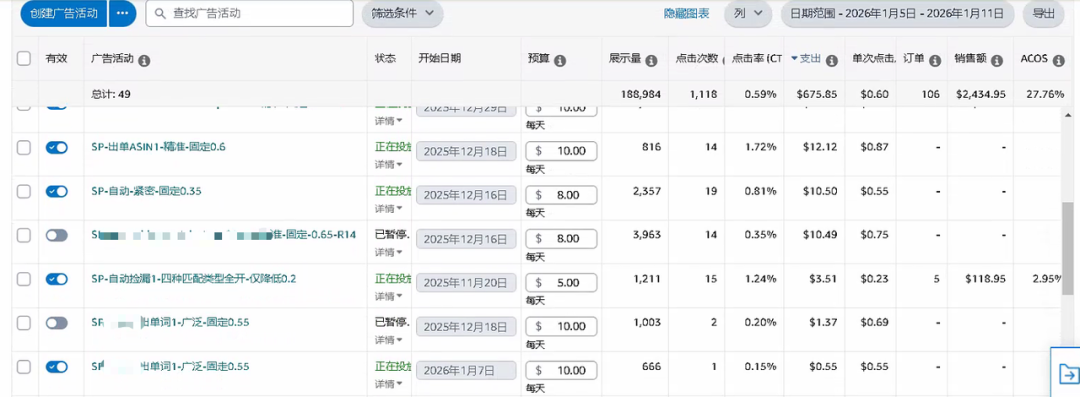Click the 隐藏图表 link
The width and height of the screenshot is (1080, 397).
coord(686,13)
